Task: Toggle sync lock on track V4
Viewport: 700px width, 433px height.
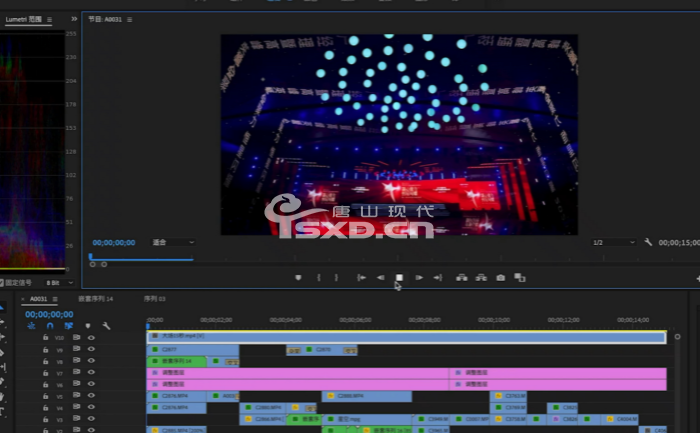Action: pyautogui.click(x=76, y=407)
